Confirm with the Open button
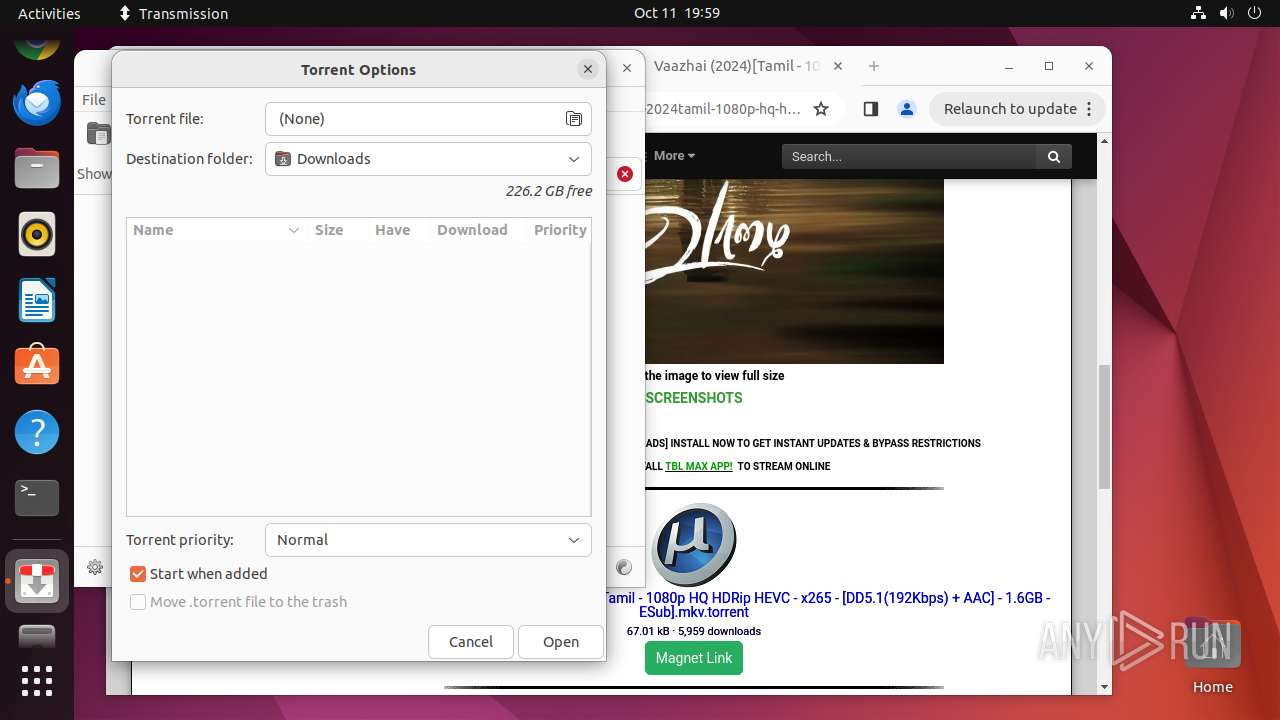The image size is (1280, 720). [x=561, y=642]
